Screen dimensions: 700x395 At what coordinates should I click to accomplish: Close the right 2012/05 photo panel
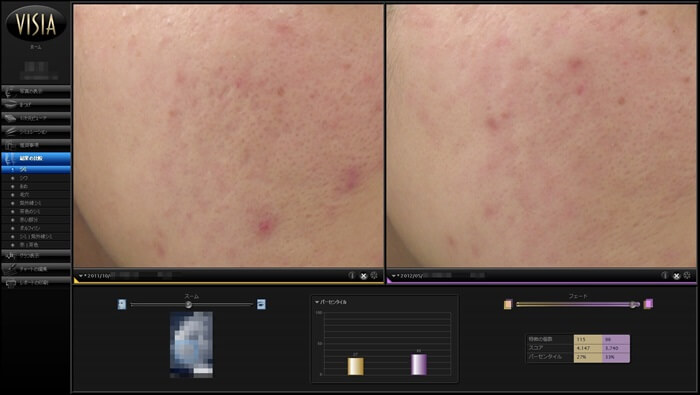(676, 276)
